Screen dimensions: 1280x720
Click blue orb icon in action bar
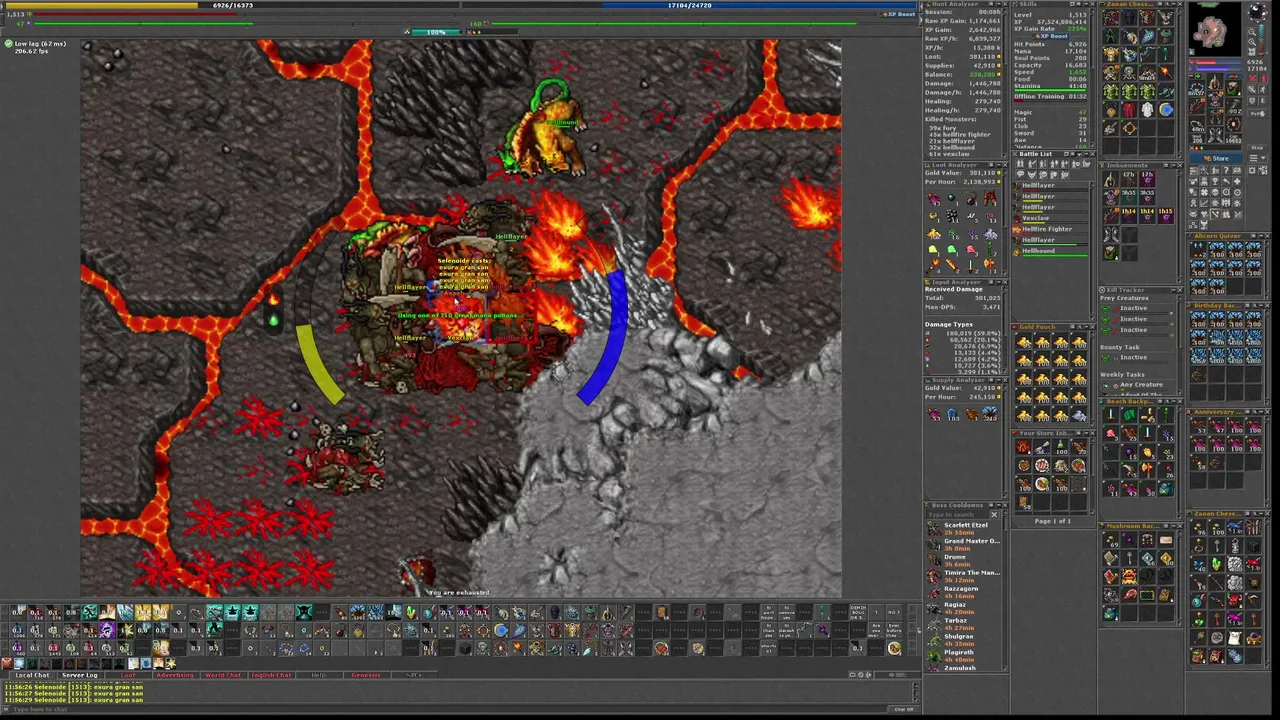point(500,630)
